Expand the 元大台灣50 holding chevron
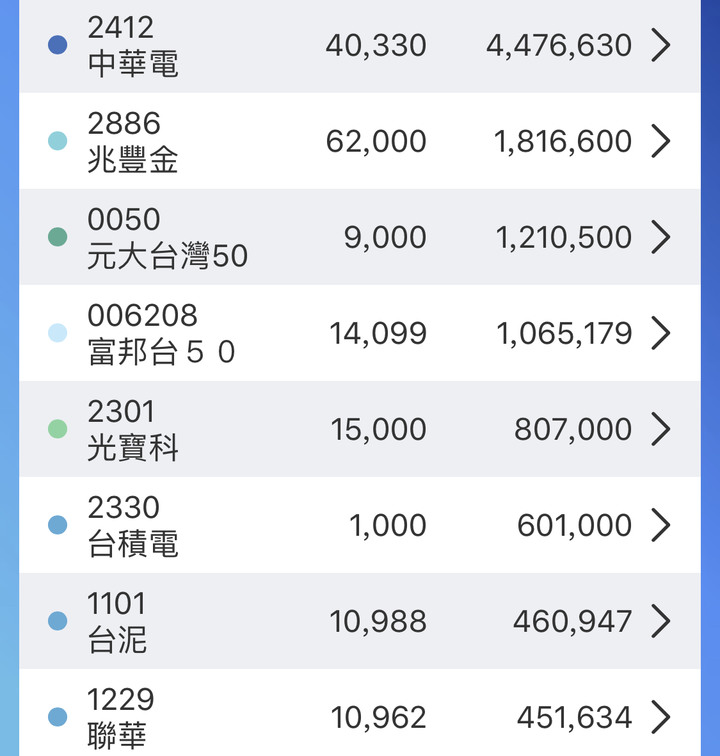Viewport: 720px width, 756px height. 660,237
